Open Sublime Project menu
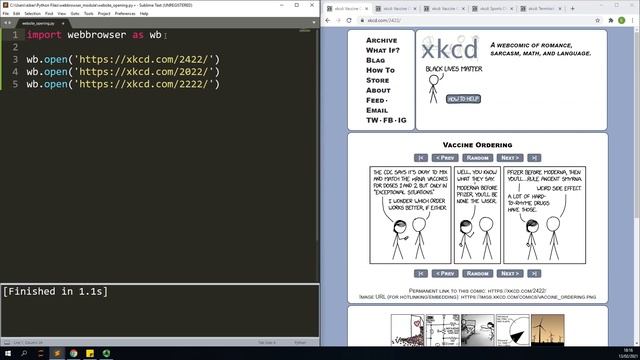The image size is (640, 360). 104,13
